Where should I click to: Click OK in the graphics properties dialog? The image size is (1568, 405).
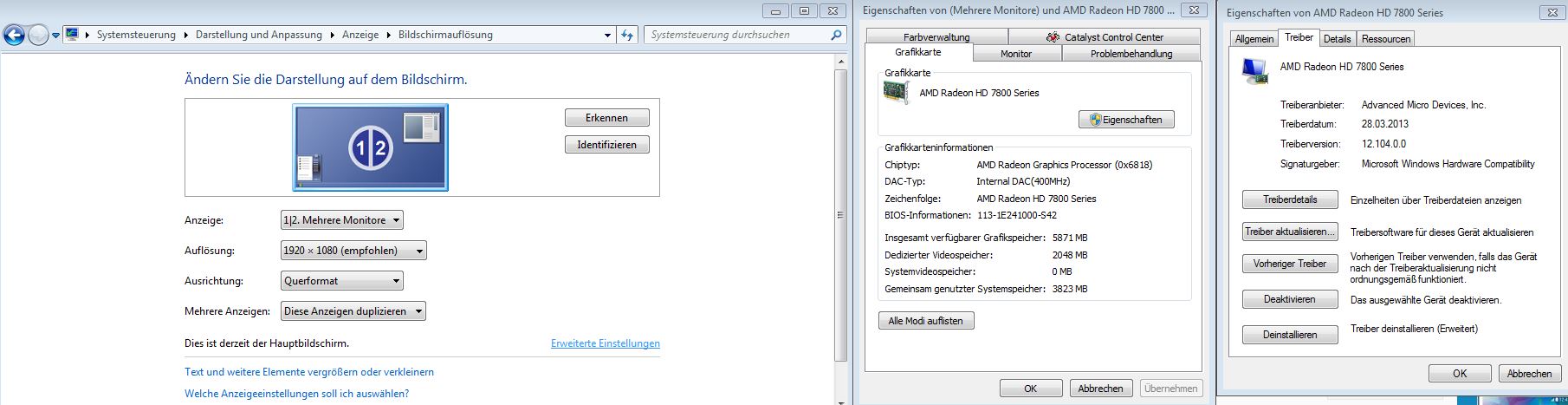tap(1031, 389)
